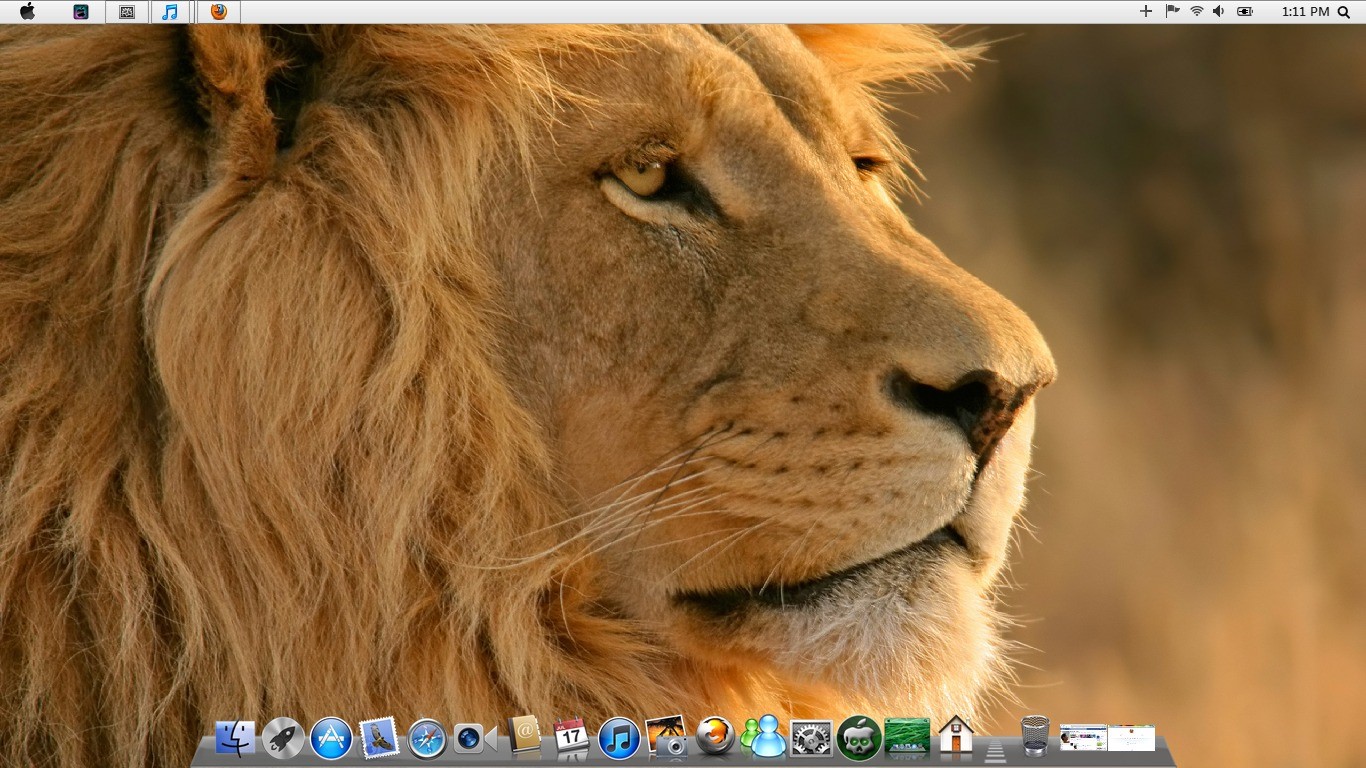Open the Wi-Fi status menu

pyautogui.click(x=1196, y=11)
